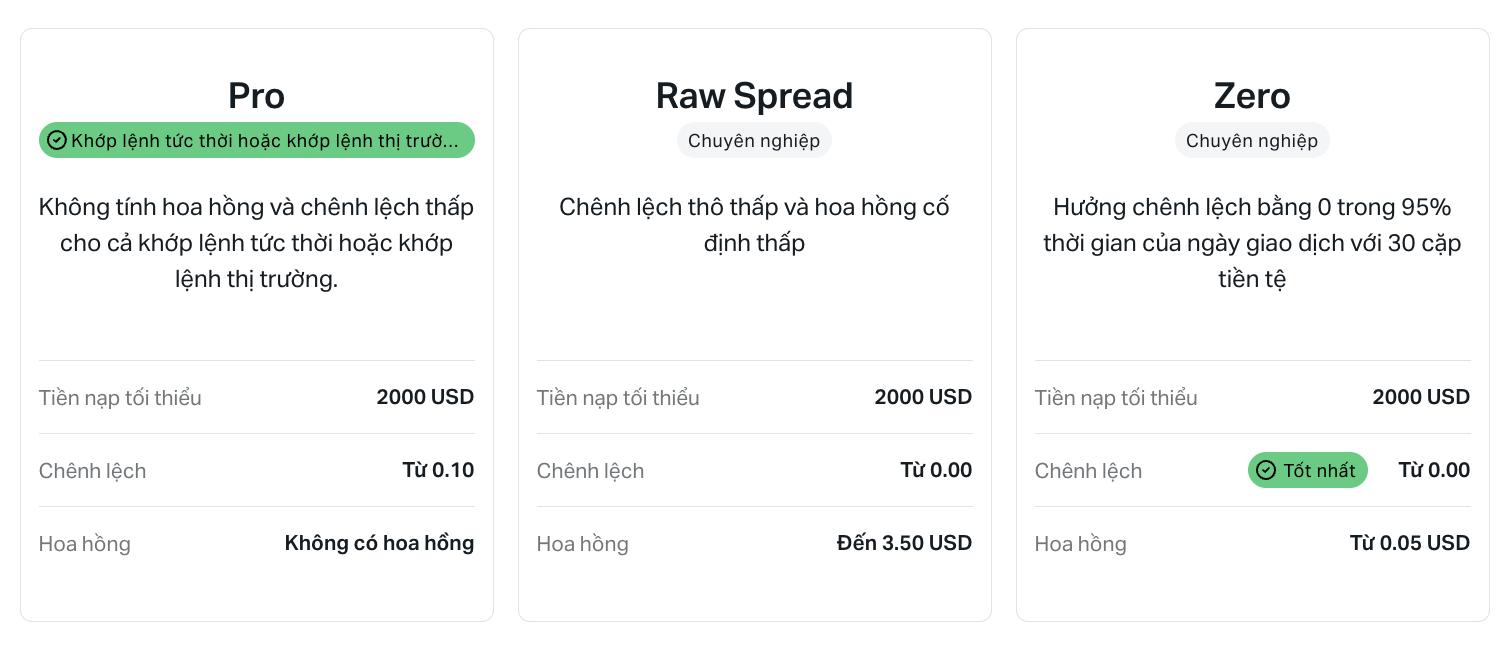The width and height of the screenshot is (1510, 650).
Task: Click Chuyên nghiệp tag under Zero
Action: click(x=1252, y=141)
